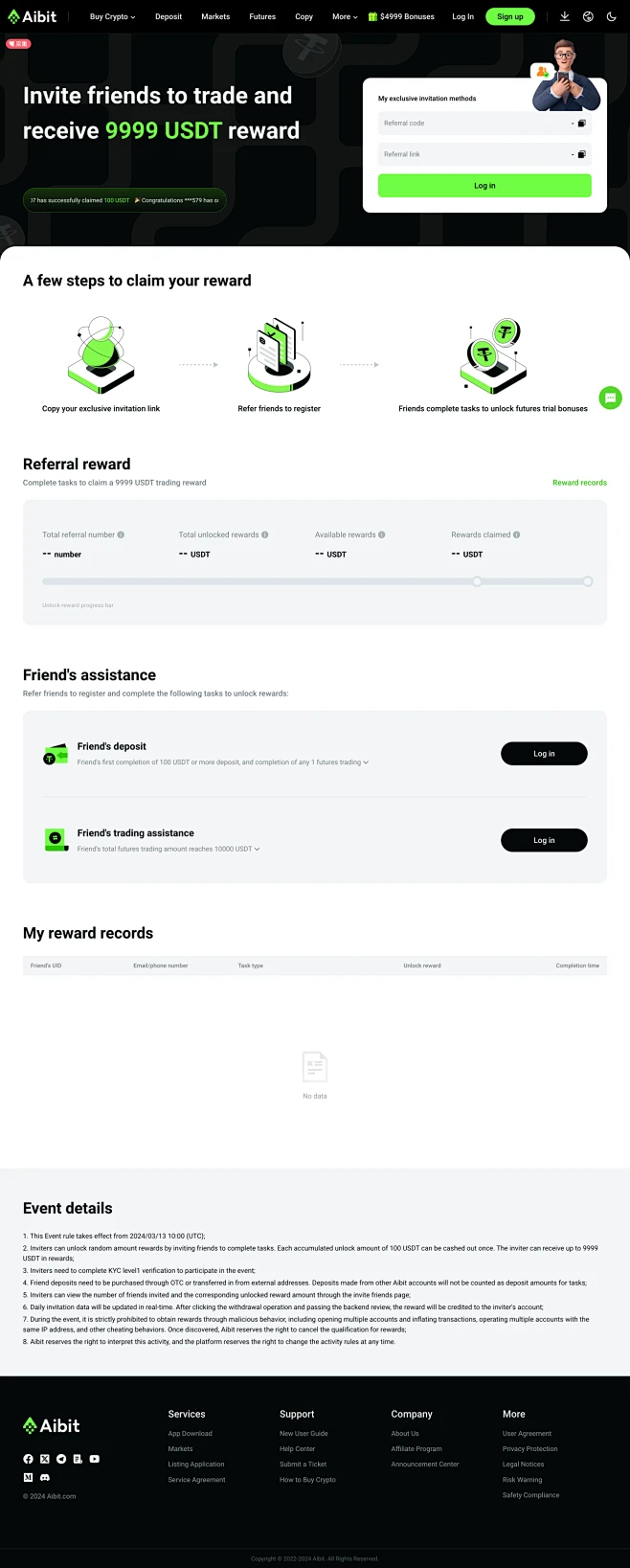Viewport: 630px width, 1568px height.
Task: Click the green Sign up button
Action: point(509,16)
